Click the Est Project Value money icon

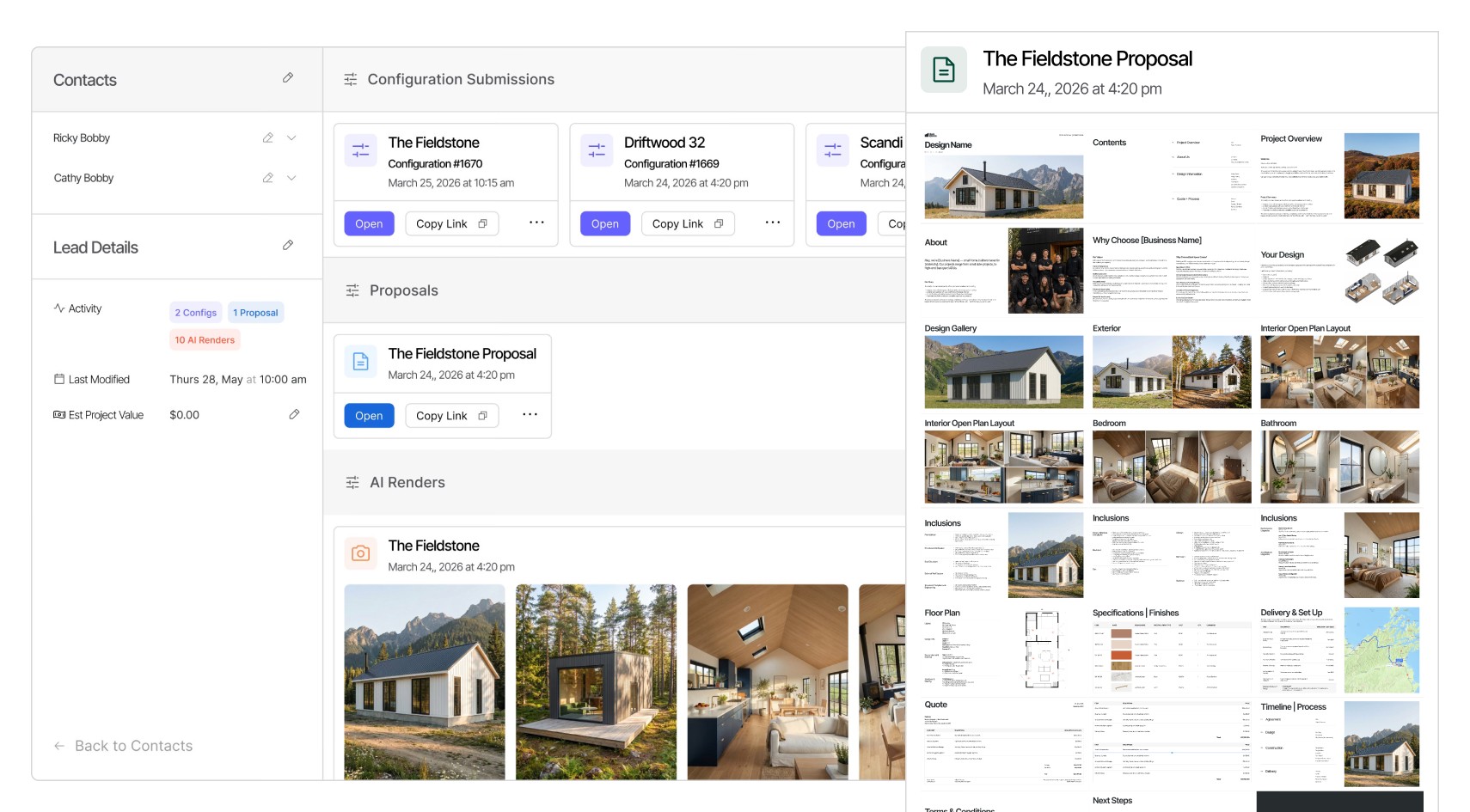point(59,414)
